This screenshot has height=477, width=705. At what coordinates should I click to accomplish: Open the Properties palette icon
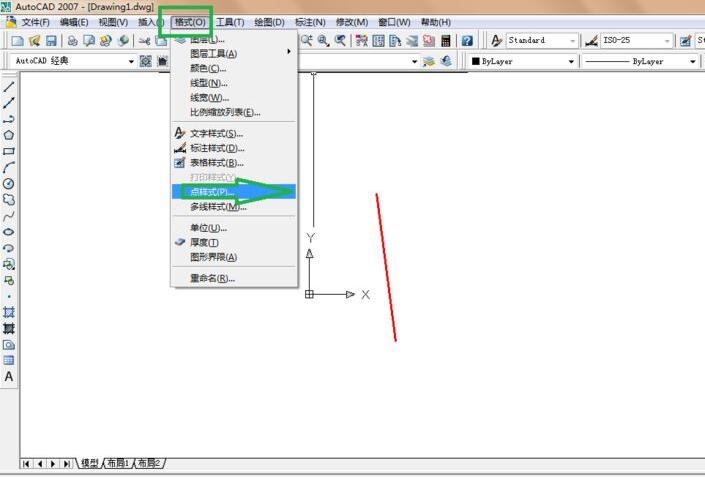click(361, 41)
